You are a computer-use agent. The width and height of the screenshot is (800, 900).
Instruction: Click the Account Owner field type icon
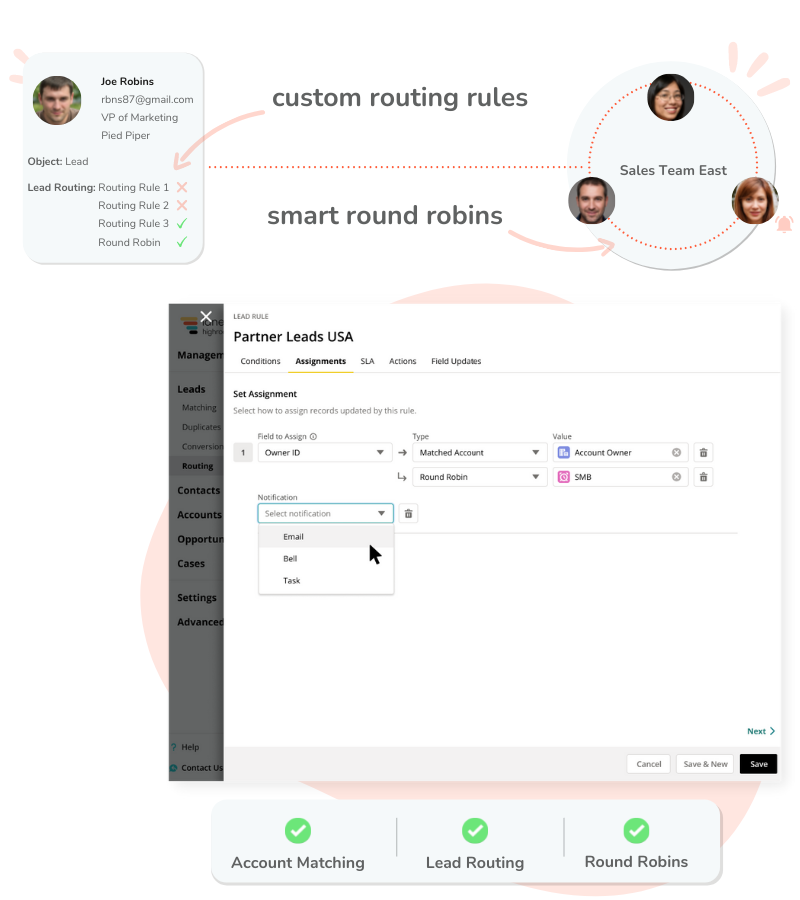click(563, 452)
